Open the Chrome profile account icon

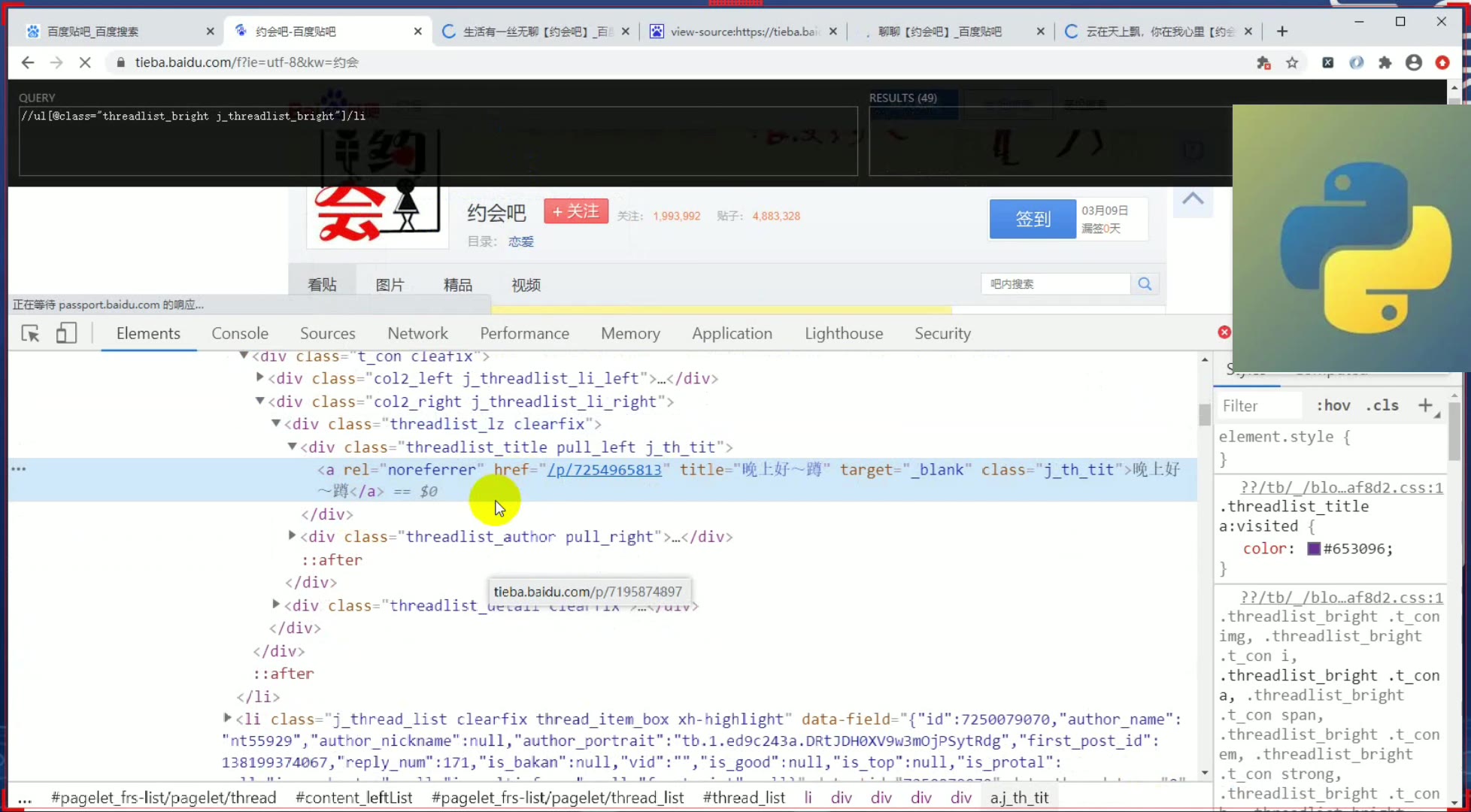point(1413,62)
